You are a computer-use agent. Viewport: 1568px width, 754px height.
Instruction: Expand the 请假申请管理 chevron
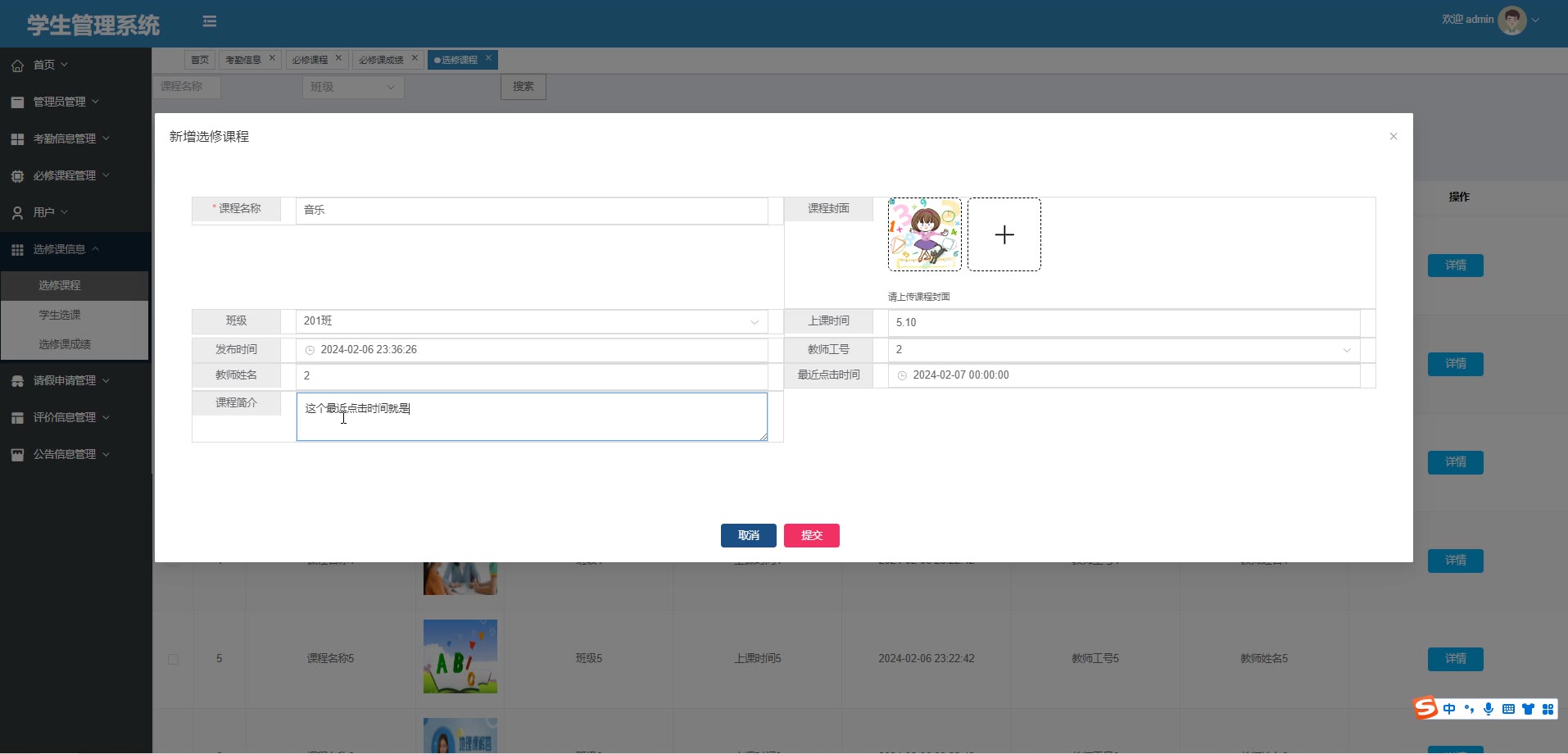pyautogui.click(x=106, y=380)
